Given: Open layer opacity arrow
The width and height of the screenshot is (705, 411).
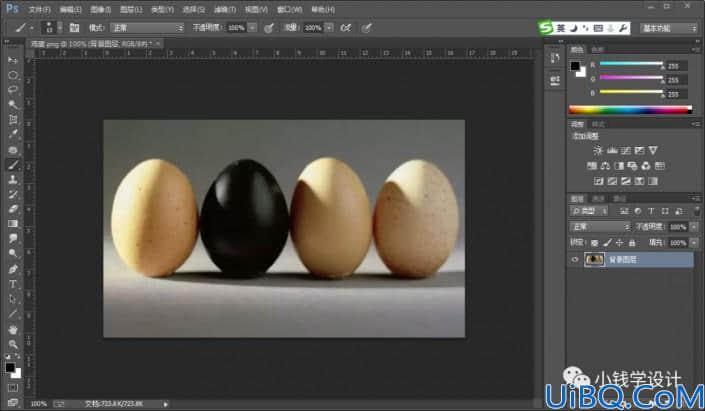Looking at the screenshot, I should (x=694, y=227).
